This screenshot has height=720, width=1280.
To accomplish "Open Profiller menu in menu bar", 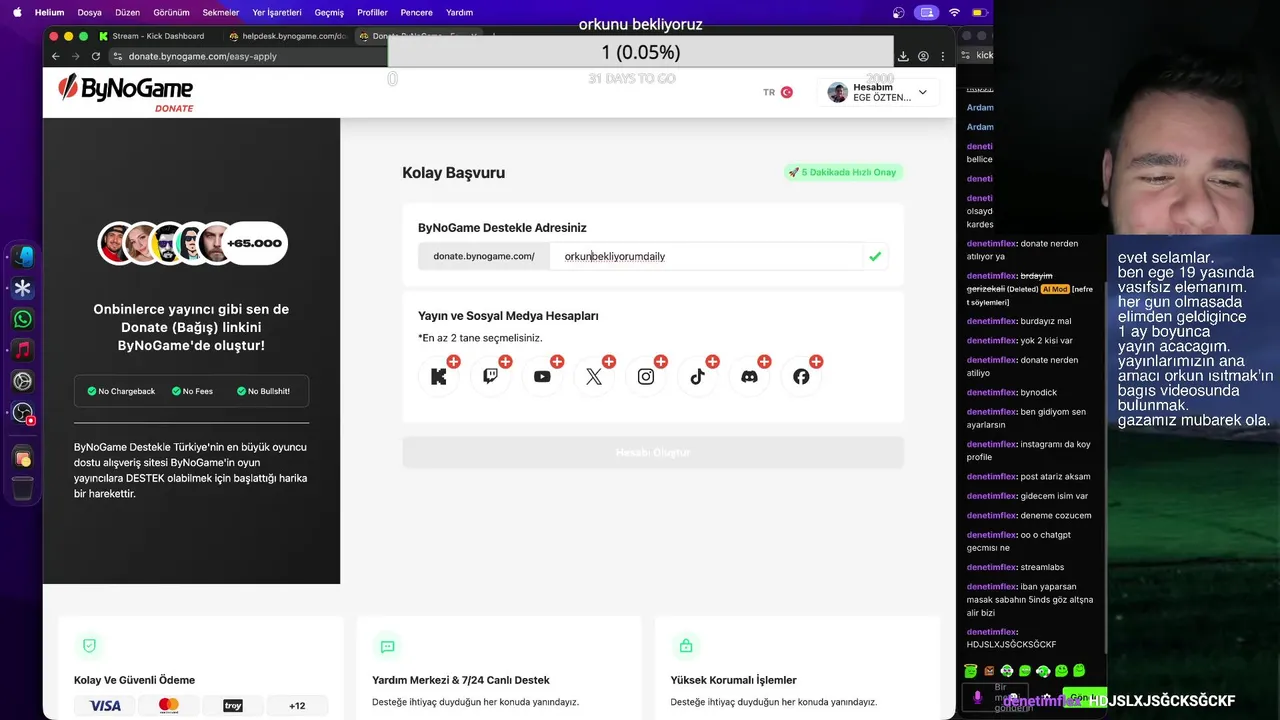I will [x=372, y=12].
